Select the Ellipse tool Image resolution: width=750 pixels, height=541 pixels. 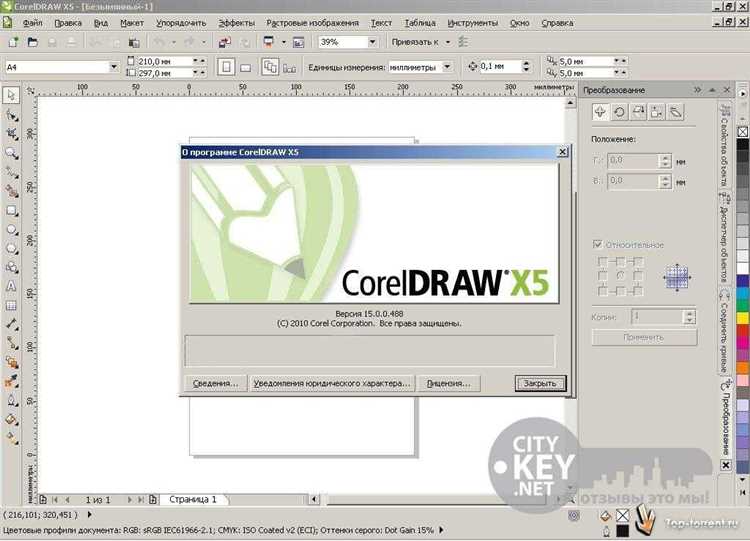pos(11,230)
